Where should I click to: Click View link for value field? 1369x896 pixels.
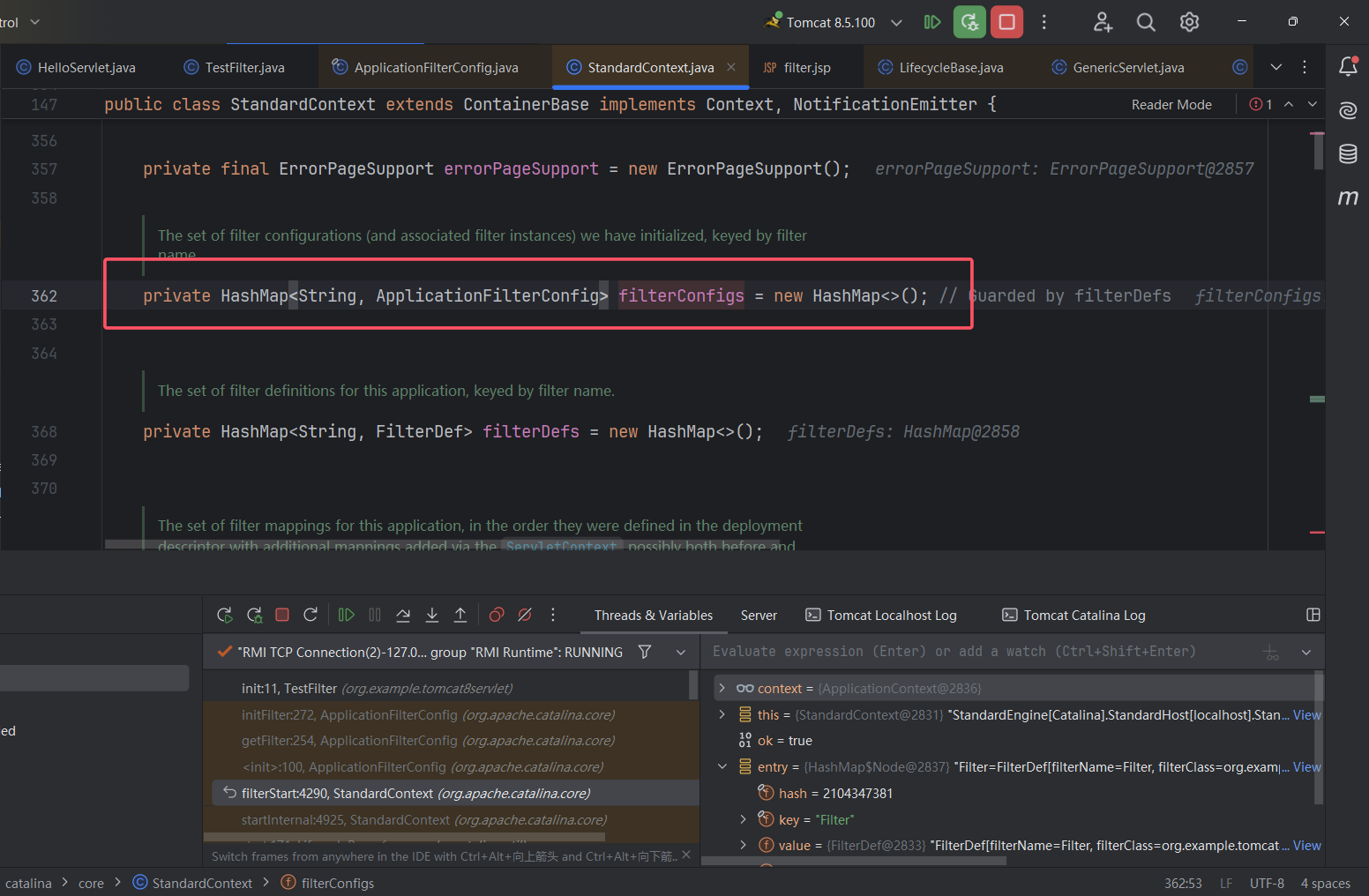(1306, 845)
